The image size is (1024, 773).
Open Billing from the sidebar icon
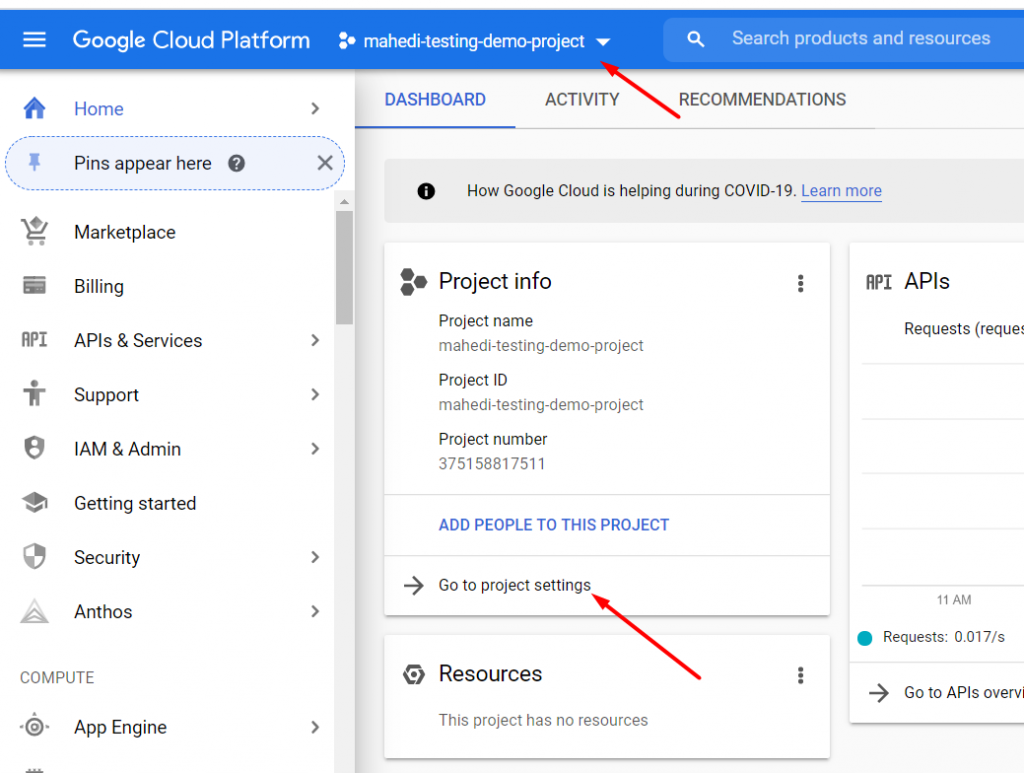click(x=35, y=286)
